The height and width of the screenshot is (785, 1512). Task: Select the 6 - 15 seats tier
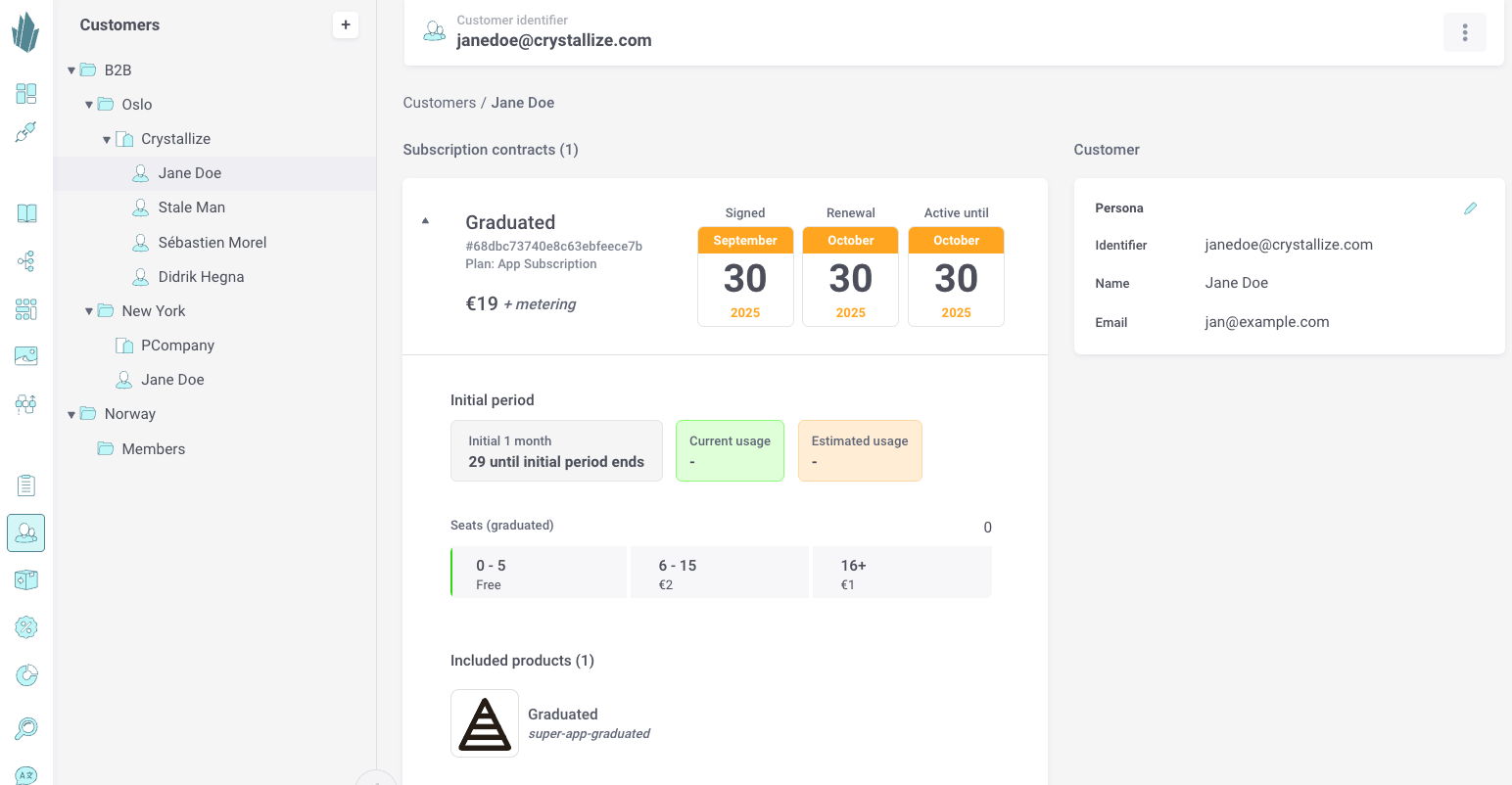click(720, 573)
